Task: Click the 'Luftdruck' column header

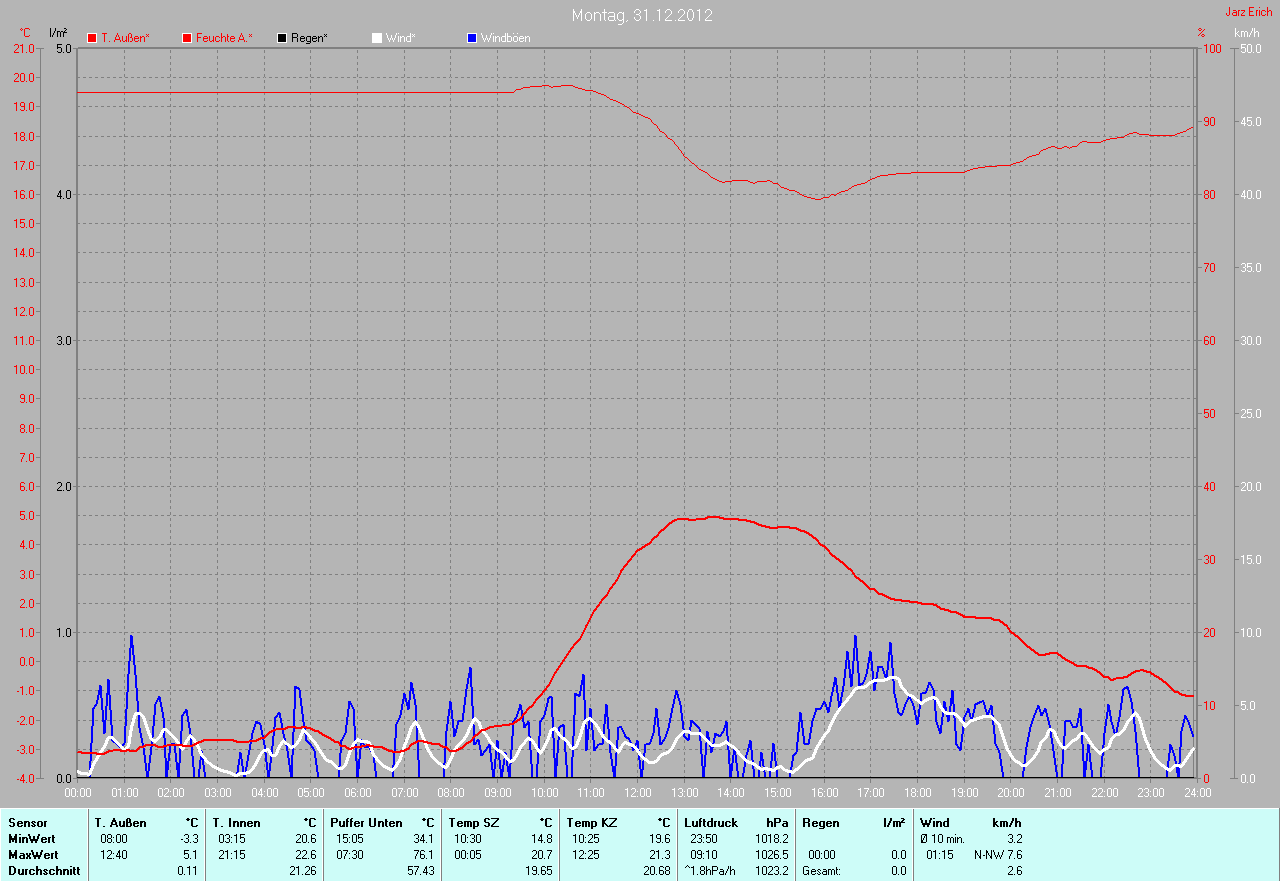Action: pyautogui.click(x=711, y=823)
